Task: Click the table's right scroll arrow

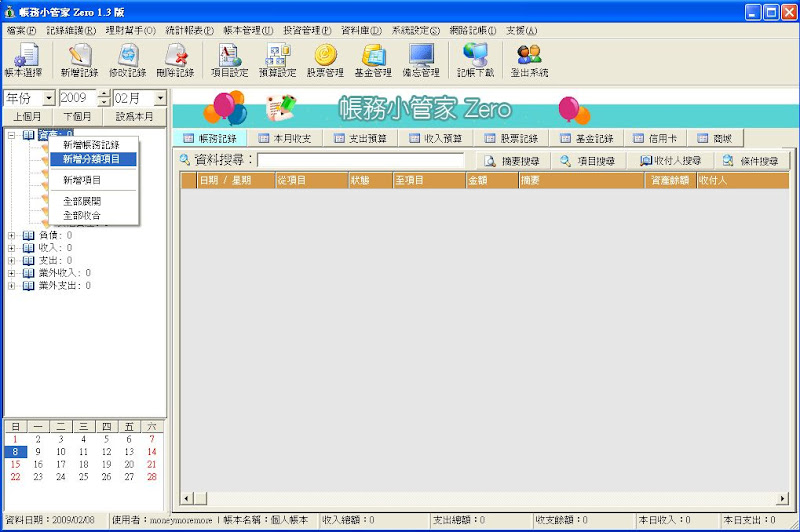Action: pyautogui.click(x=782, y=498)
